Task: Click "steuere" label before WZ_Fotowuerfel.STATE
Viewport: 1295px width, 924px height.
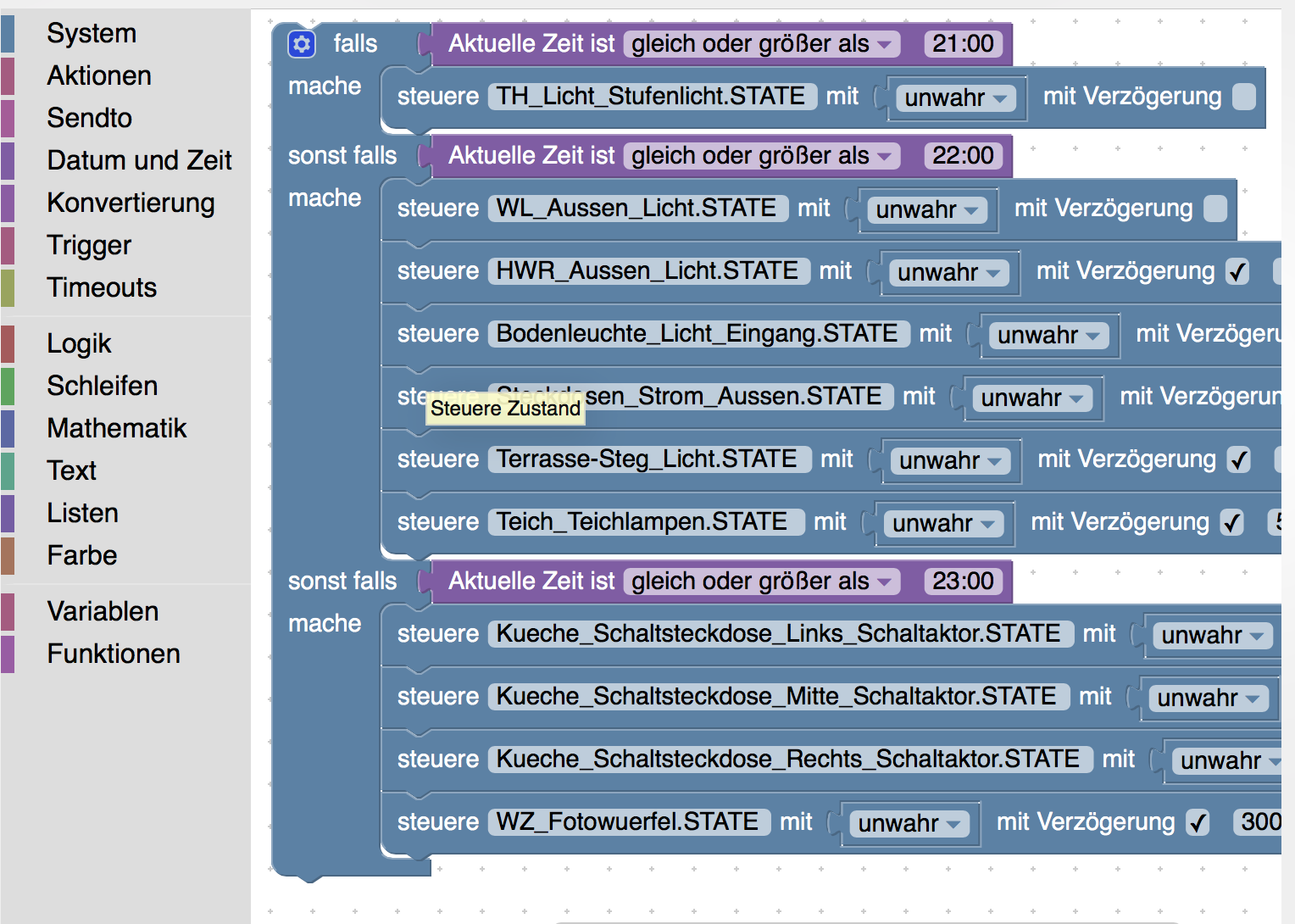Action: coord(438,821)
